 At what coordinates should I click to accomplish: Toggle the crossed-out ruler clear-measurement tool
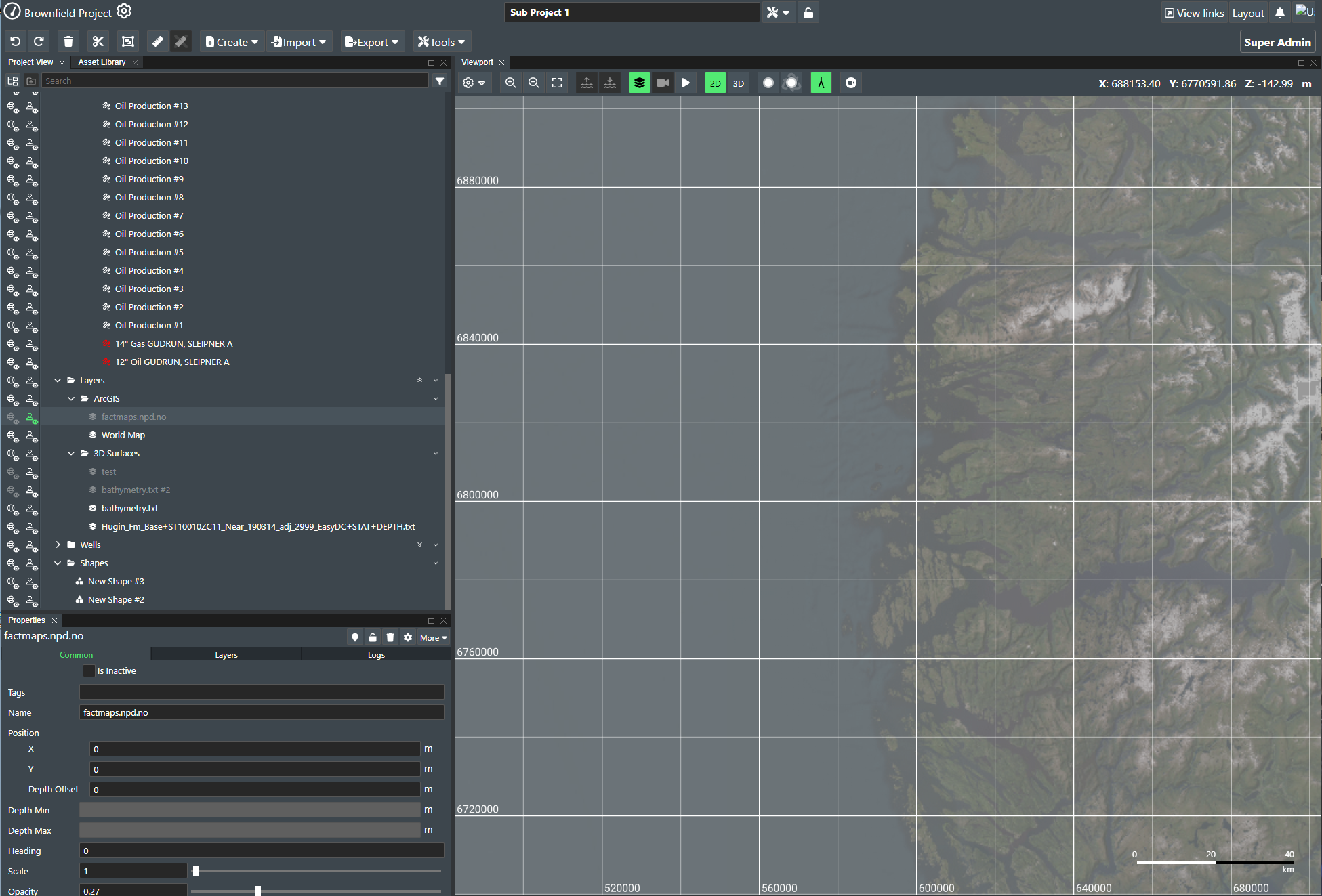click(x=181, y=42)
